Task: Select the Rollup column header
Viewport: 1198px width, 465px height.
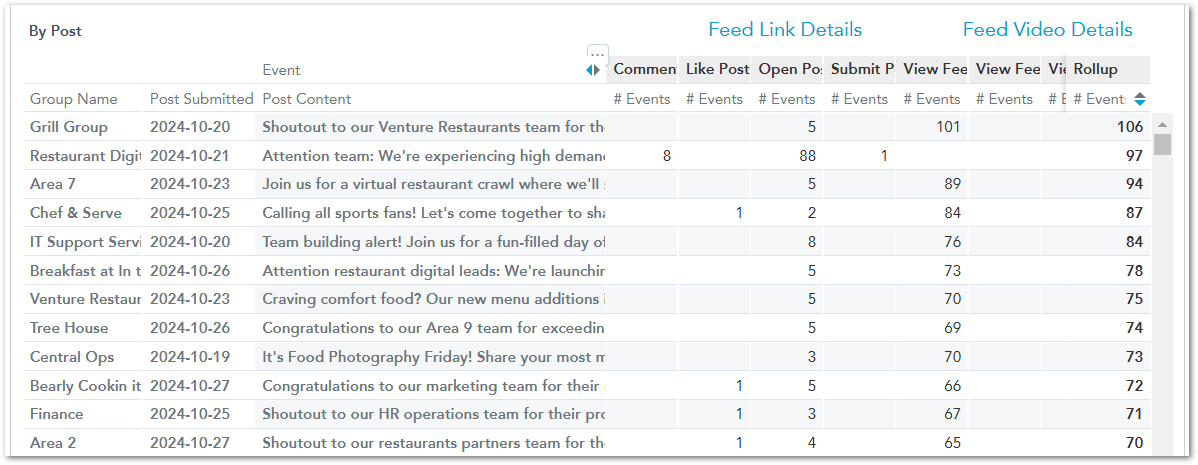Action: point(1107,69)
